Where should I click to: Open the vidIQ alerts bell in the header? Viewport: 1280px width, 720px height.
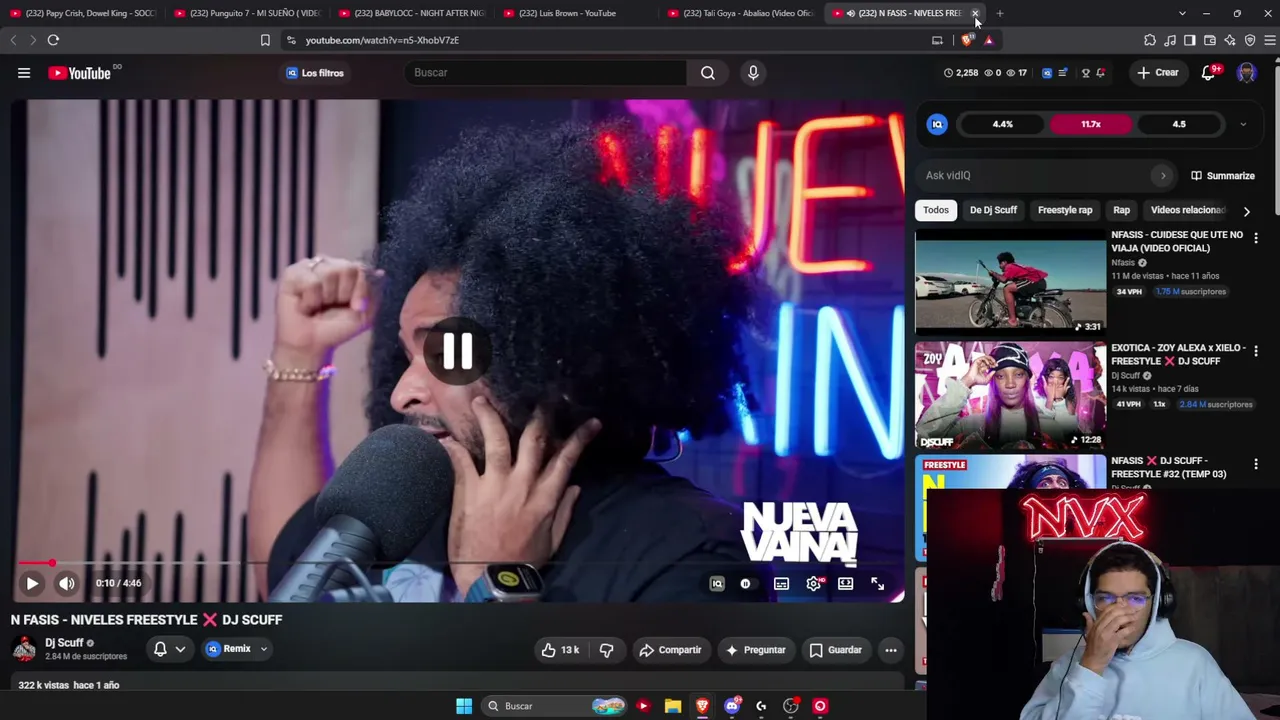point(1101,73)
